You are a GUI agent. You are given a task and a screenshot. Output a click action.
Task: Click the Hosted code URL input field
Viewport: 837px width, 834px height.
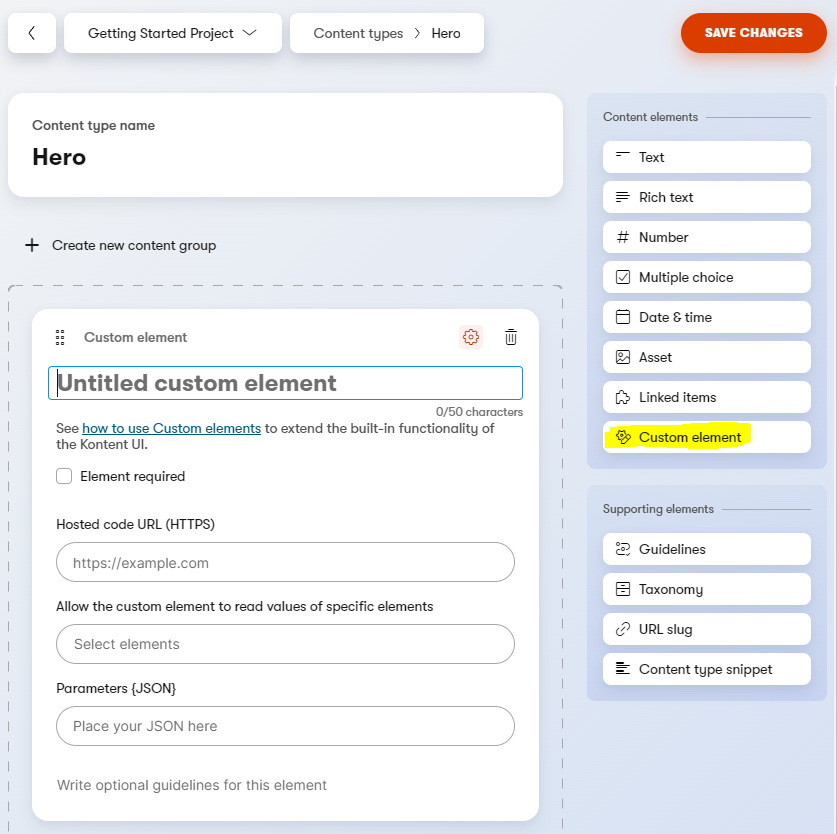pyautogui.click(x=285, y=563)
